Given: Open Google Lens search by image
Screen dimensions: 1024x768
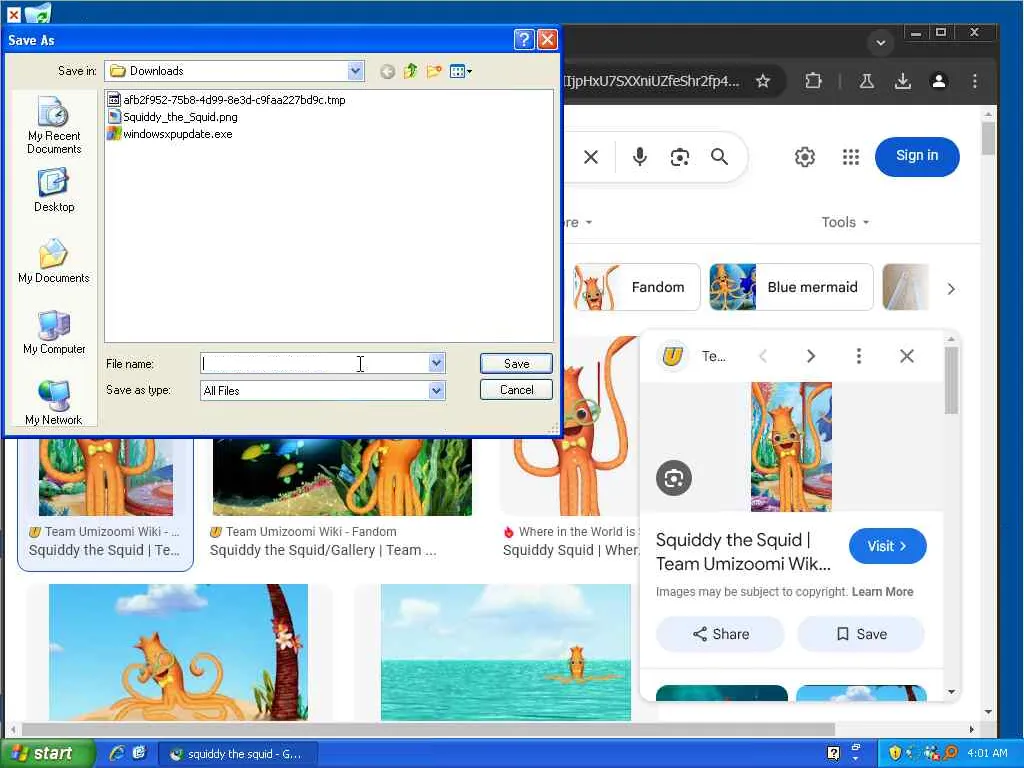Looking at the screenshot, I should tap(680, 157).
